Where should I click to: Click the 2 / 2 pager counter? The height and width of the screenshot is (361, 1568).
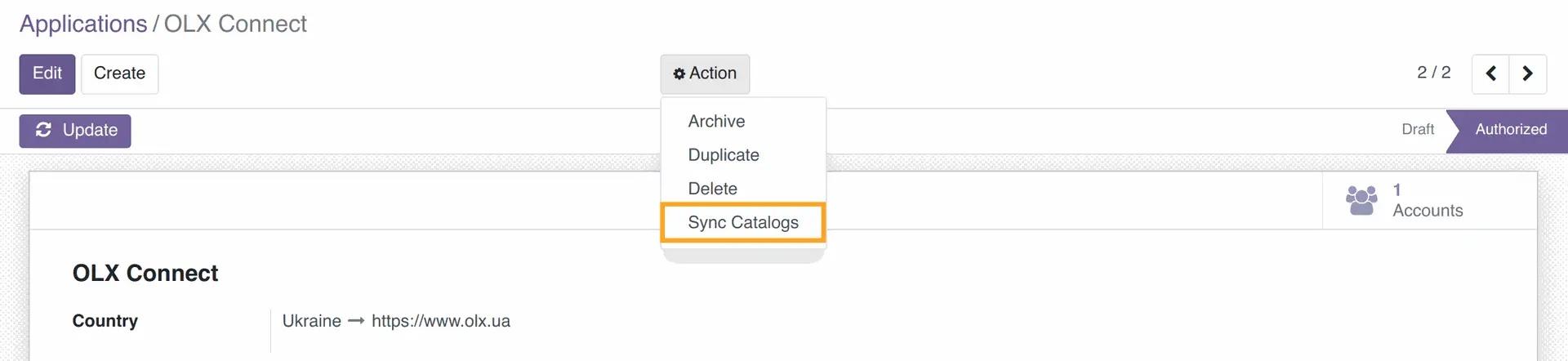[1433, 73]
